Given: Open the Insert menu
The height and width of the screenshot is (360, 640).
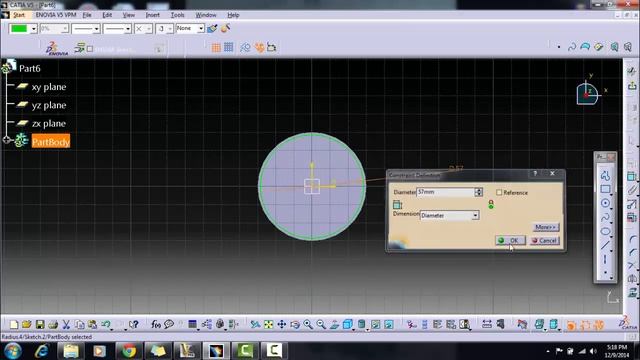Looking at the screenshot, I should [x=153, y=15].
